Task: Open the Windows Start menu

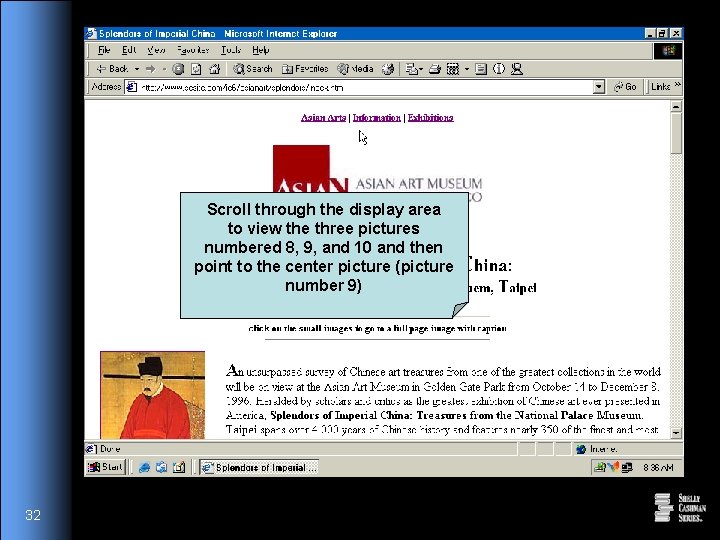Action: [106, 467]
